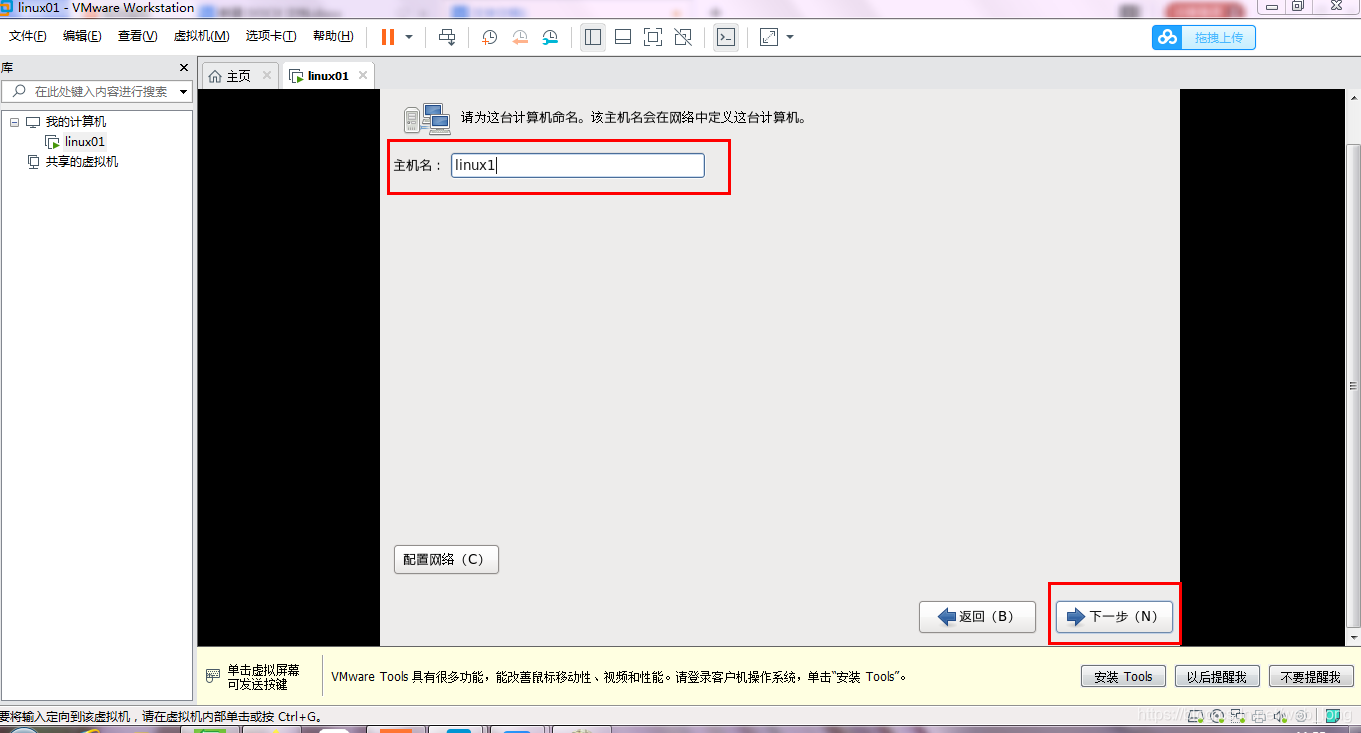This screenshot has width=1361, height=733.
Task: Open the Snapshot Manager
Action: [549, 37]
